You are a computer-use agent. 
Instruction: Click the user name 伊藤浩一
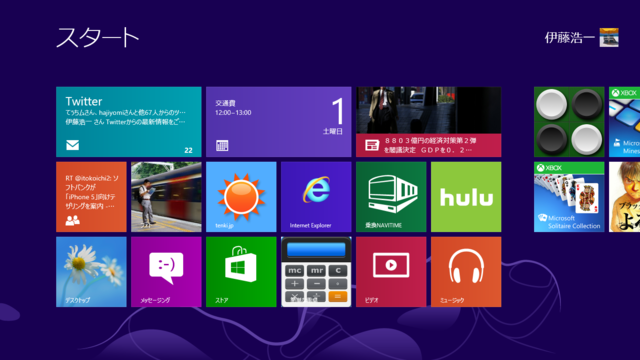click(569, 38)
